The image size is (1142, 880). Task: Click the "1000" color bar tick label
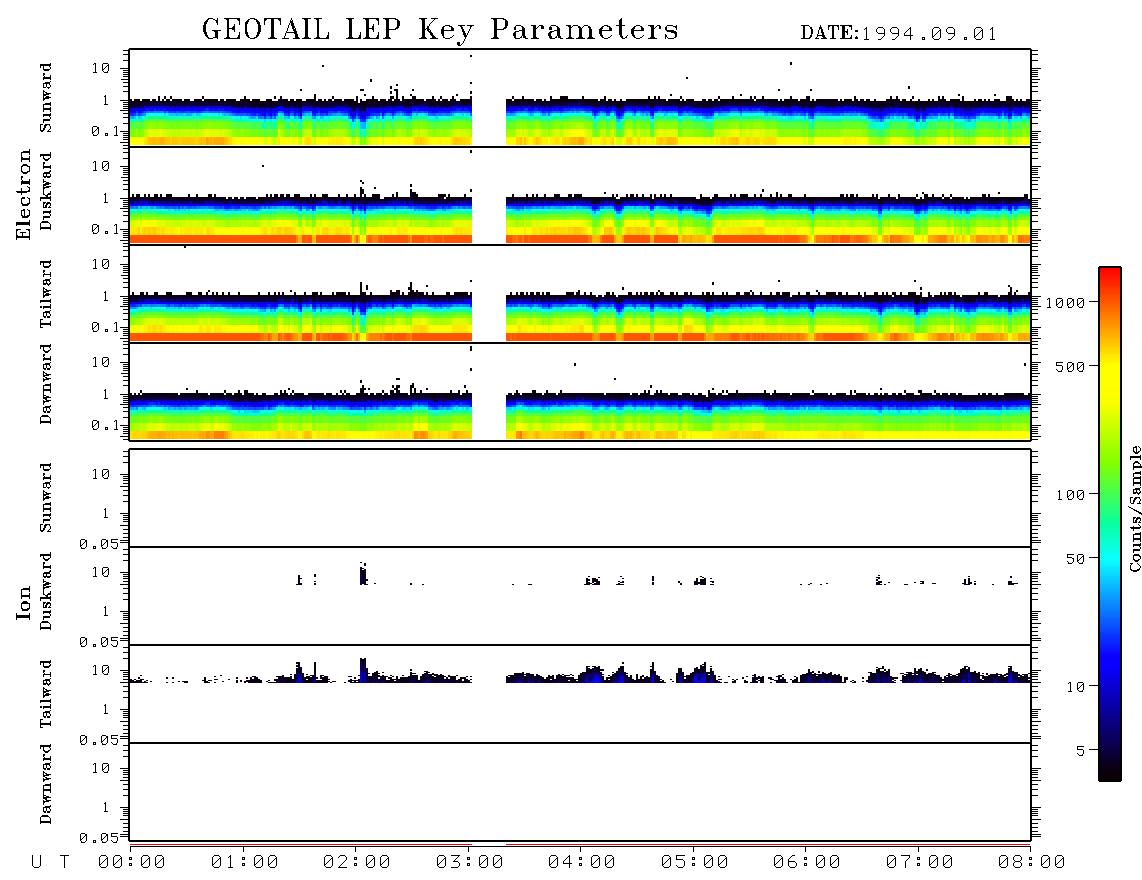[1065, 302]
